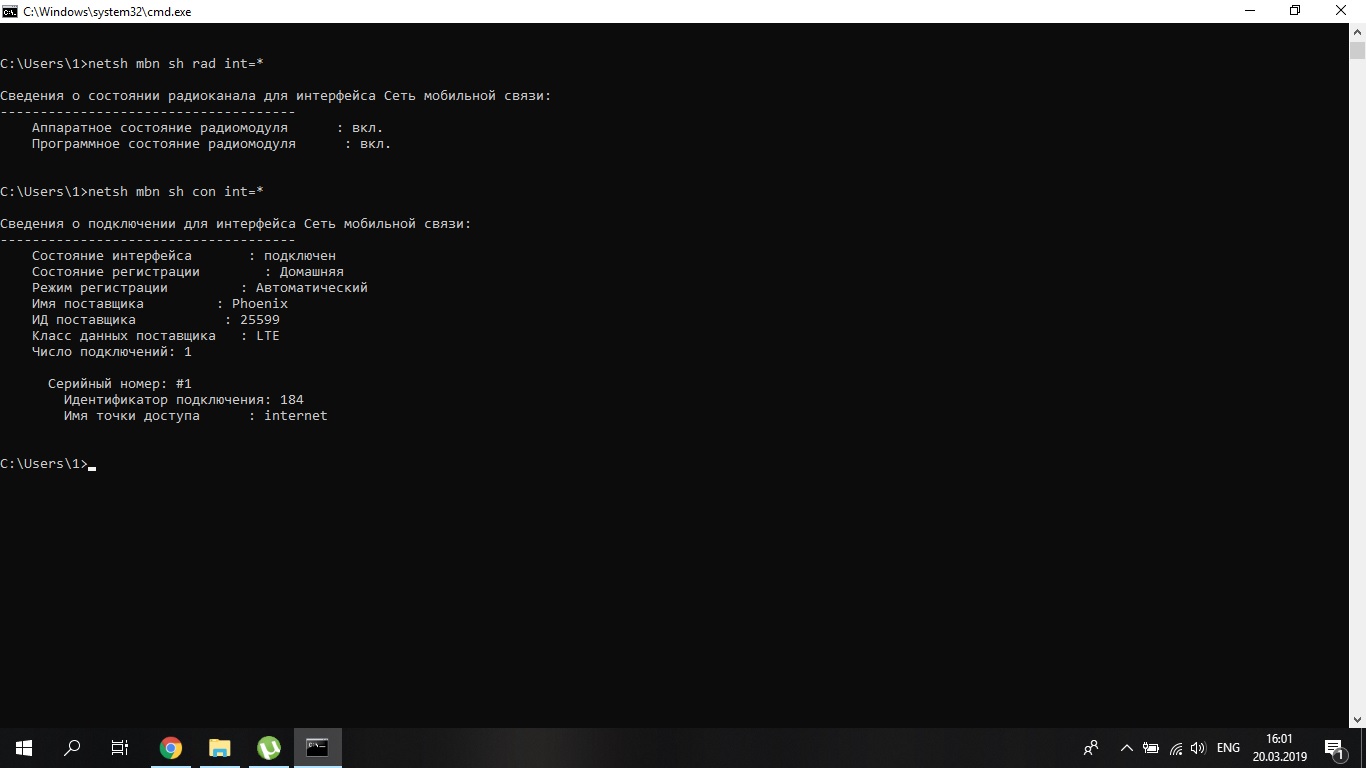1366x768 pixels.
Task: Click the console scrollbar up arrow
Action: [x=1357, y=32]
